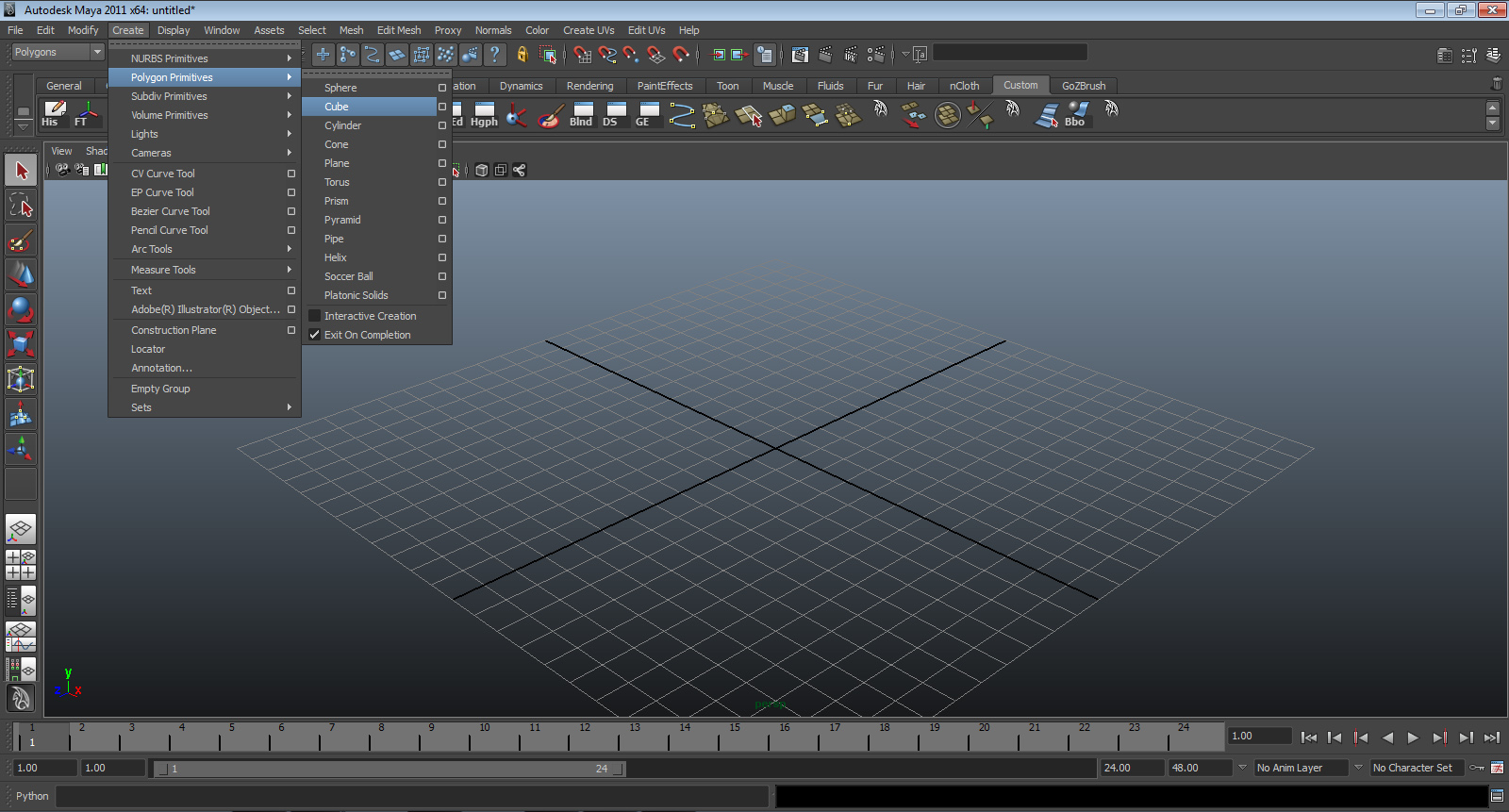Choose Cube from Polygon Primitives
Image resolution: width=1509 pixels, height=812 pixels.
click(x=337, y=107)
